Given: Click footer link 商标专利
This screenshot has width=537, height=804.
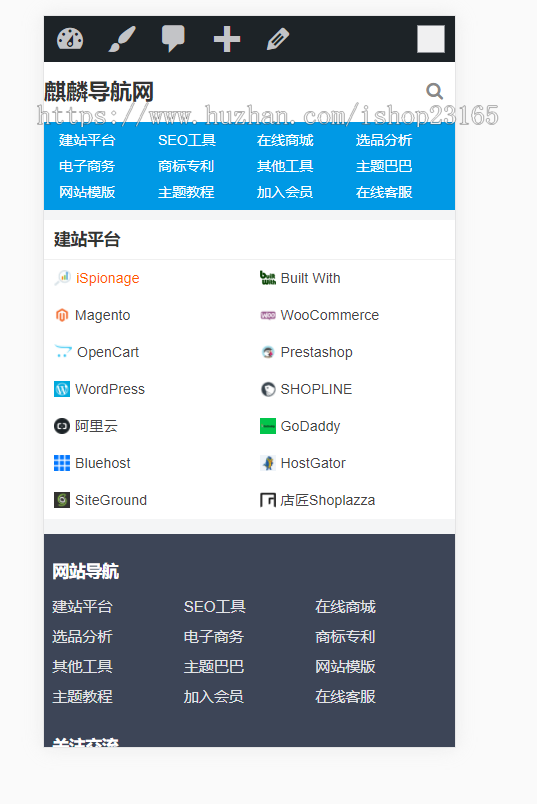Looking at the screenshot, I should pos(346,636).
